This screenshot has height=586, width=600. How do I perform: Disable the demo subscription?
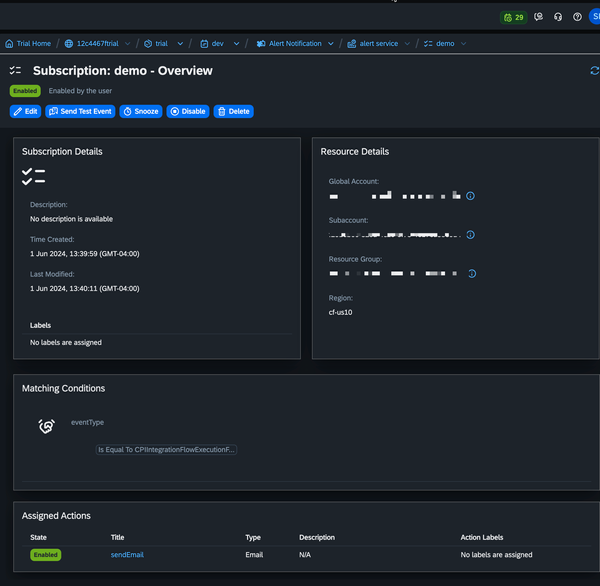coord(188,111)
